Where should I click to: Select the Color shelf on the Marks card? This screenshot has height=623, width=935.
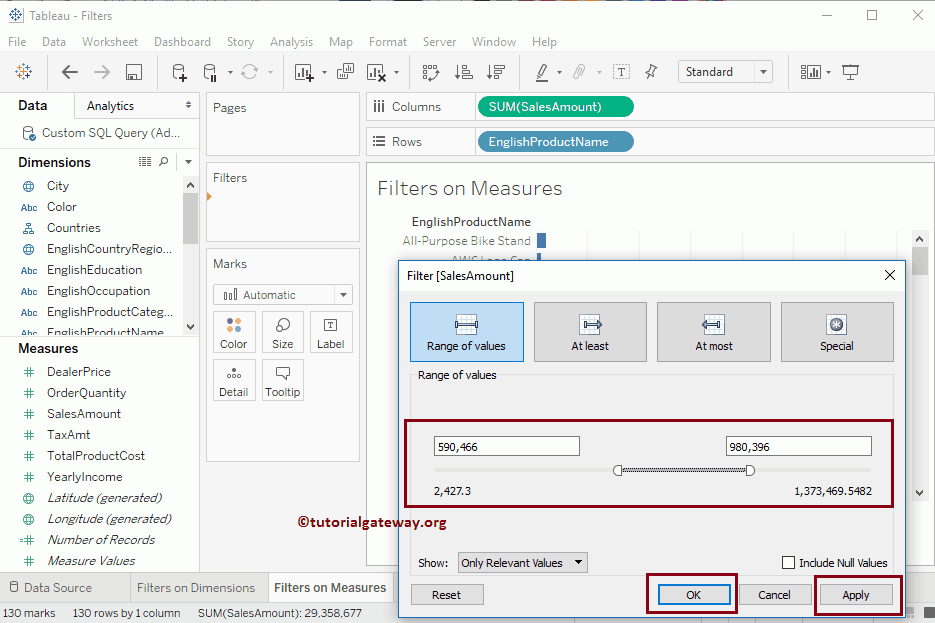point(234,331)
